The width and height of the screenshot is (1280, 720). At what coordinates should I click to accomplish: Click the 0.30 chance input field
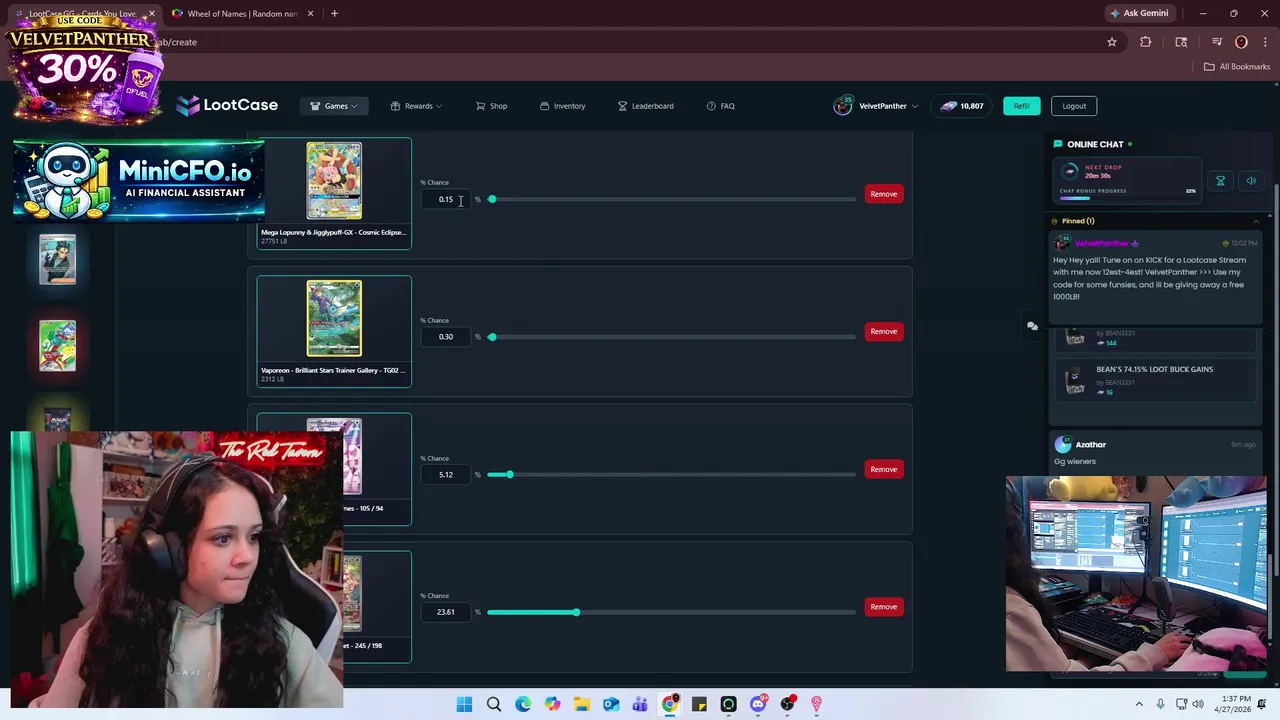[446, 337]
